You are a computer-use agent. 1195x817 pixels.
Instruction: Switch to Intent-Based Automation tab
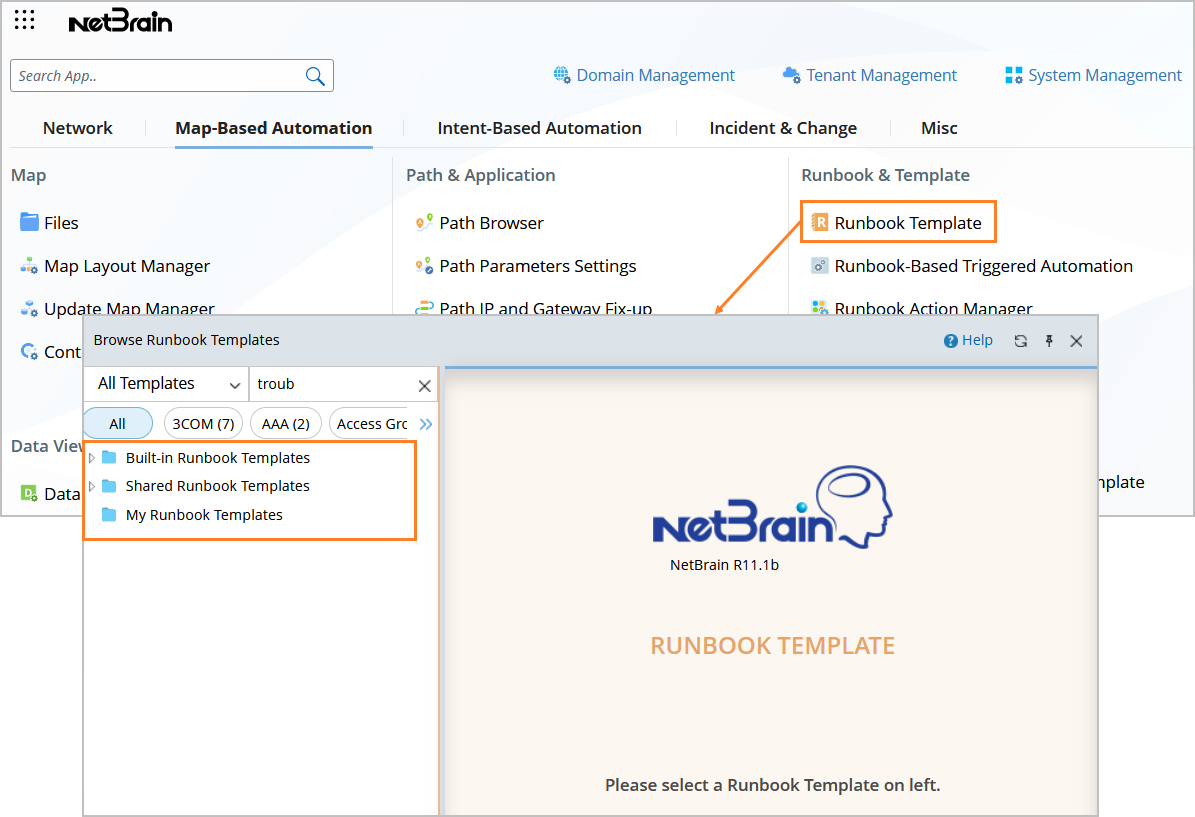click(540, 128)
